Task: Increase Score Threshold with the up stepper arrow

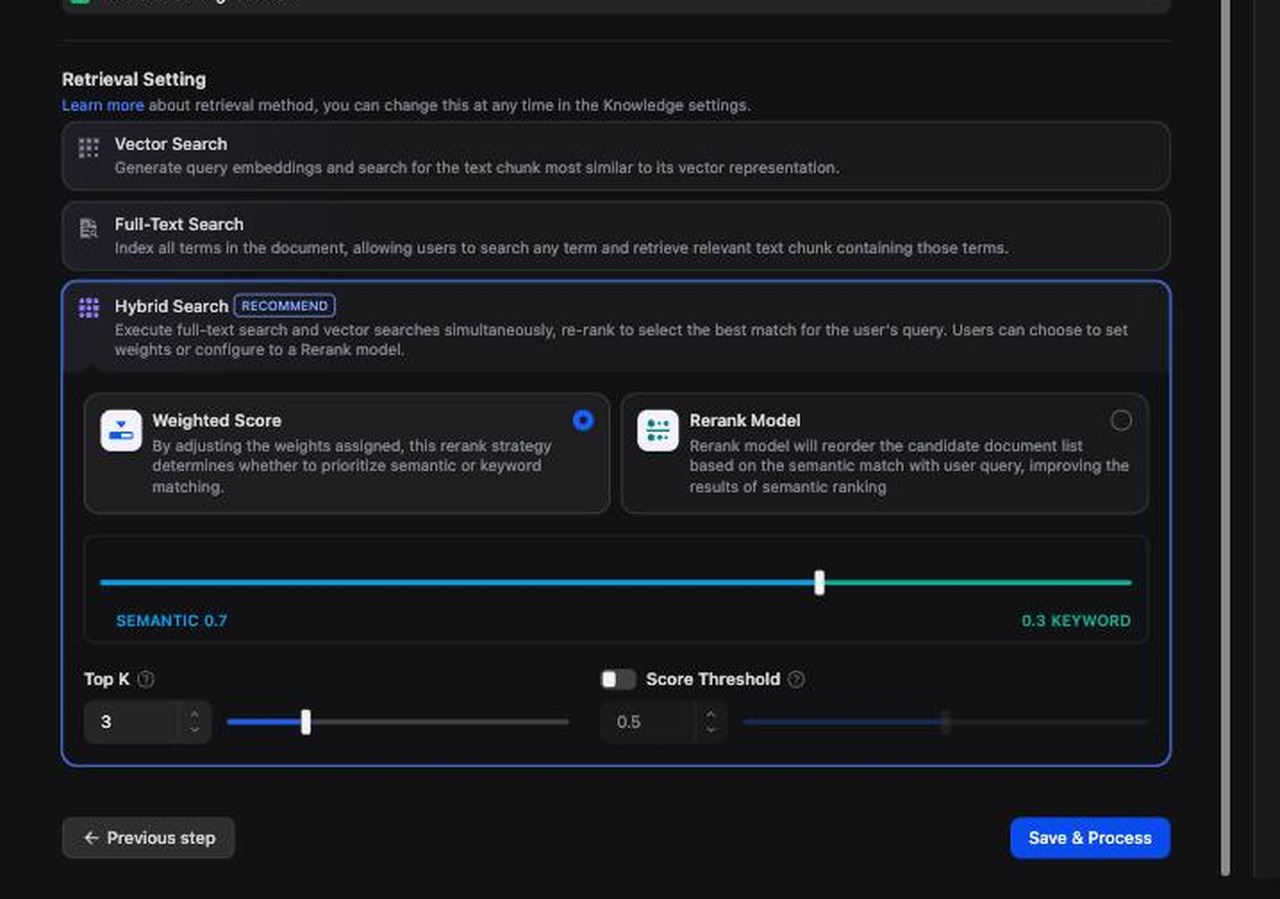Action: pos(710,713)
